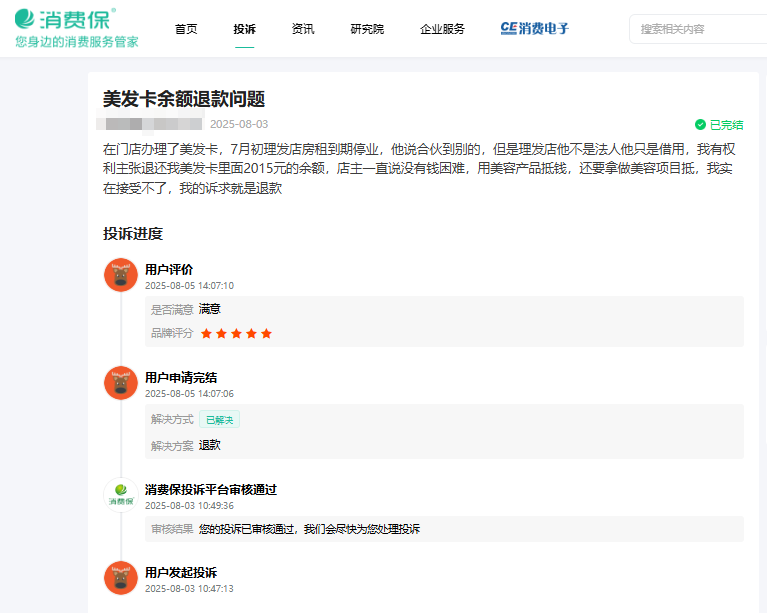The height and width of the screenshot is (613, 767).
Task: Click the complaint title 美发卡余额退款问题
Action: pyautogui.click(x=184, y=99)
